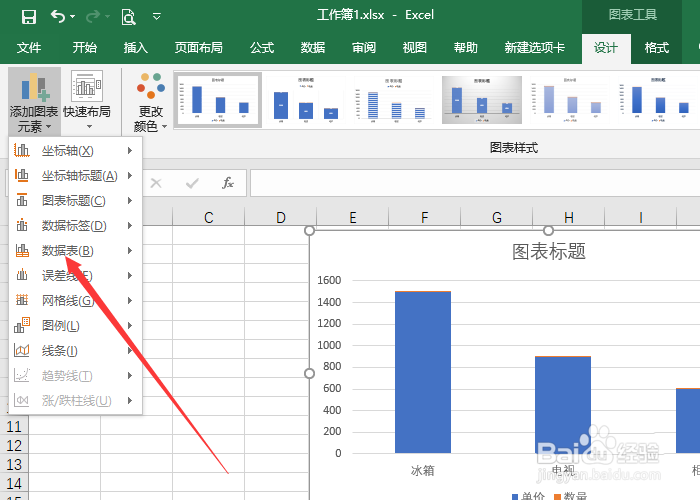Click the 冰箱 blue bar in chart
Image resolution: width=700 pixels, height=500 pixels.
pyautogui.click(x=423, y=372)
